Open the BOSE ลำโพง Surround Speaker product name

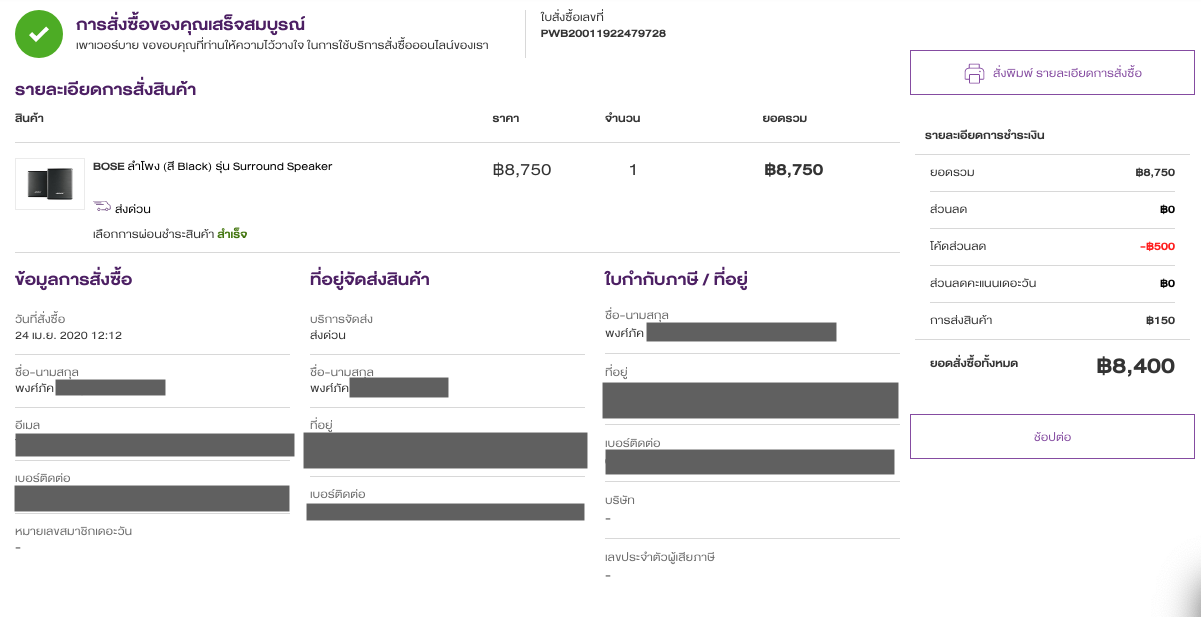(x=212, y=166)
